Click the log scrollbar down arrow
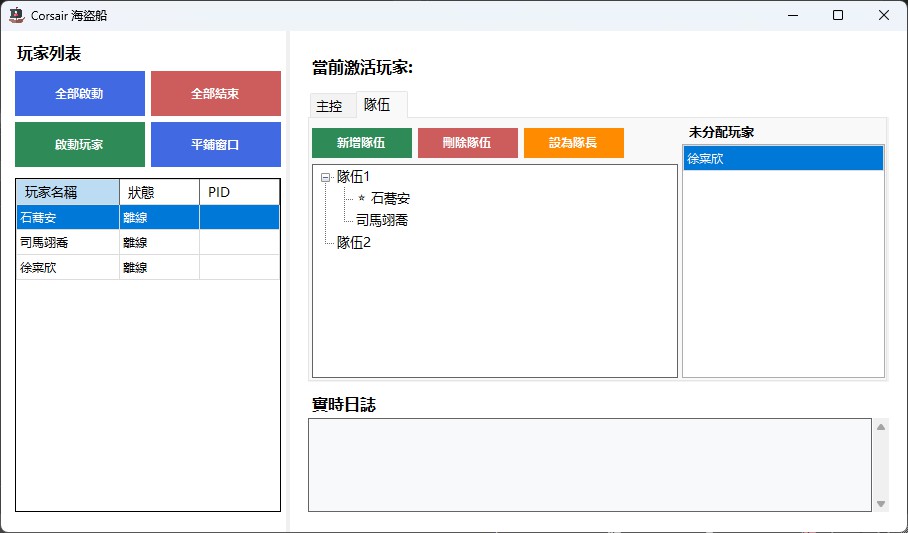 tap(880, 504)
